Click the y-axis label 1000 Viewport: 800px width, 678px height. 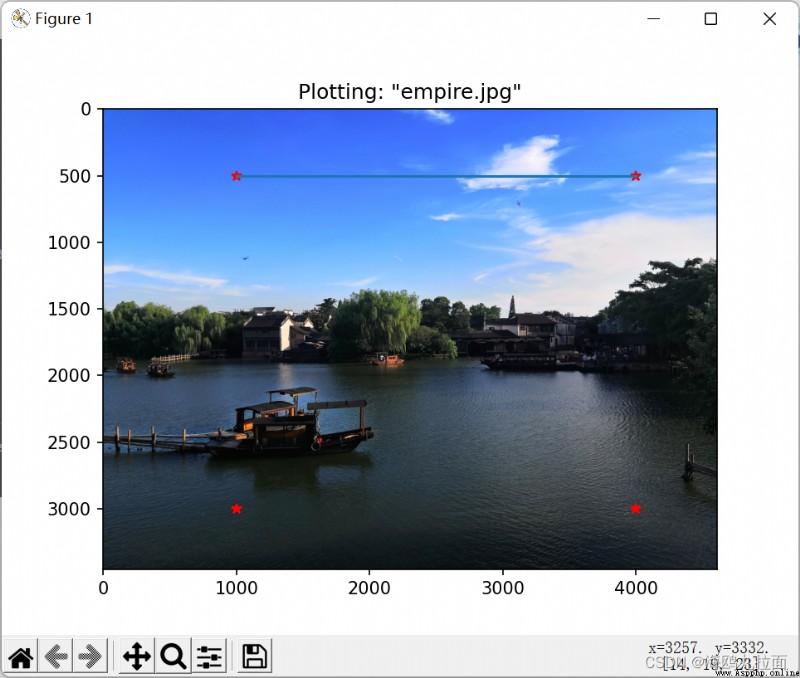69,242
